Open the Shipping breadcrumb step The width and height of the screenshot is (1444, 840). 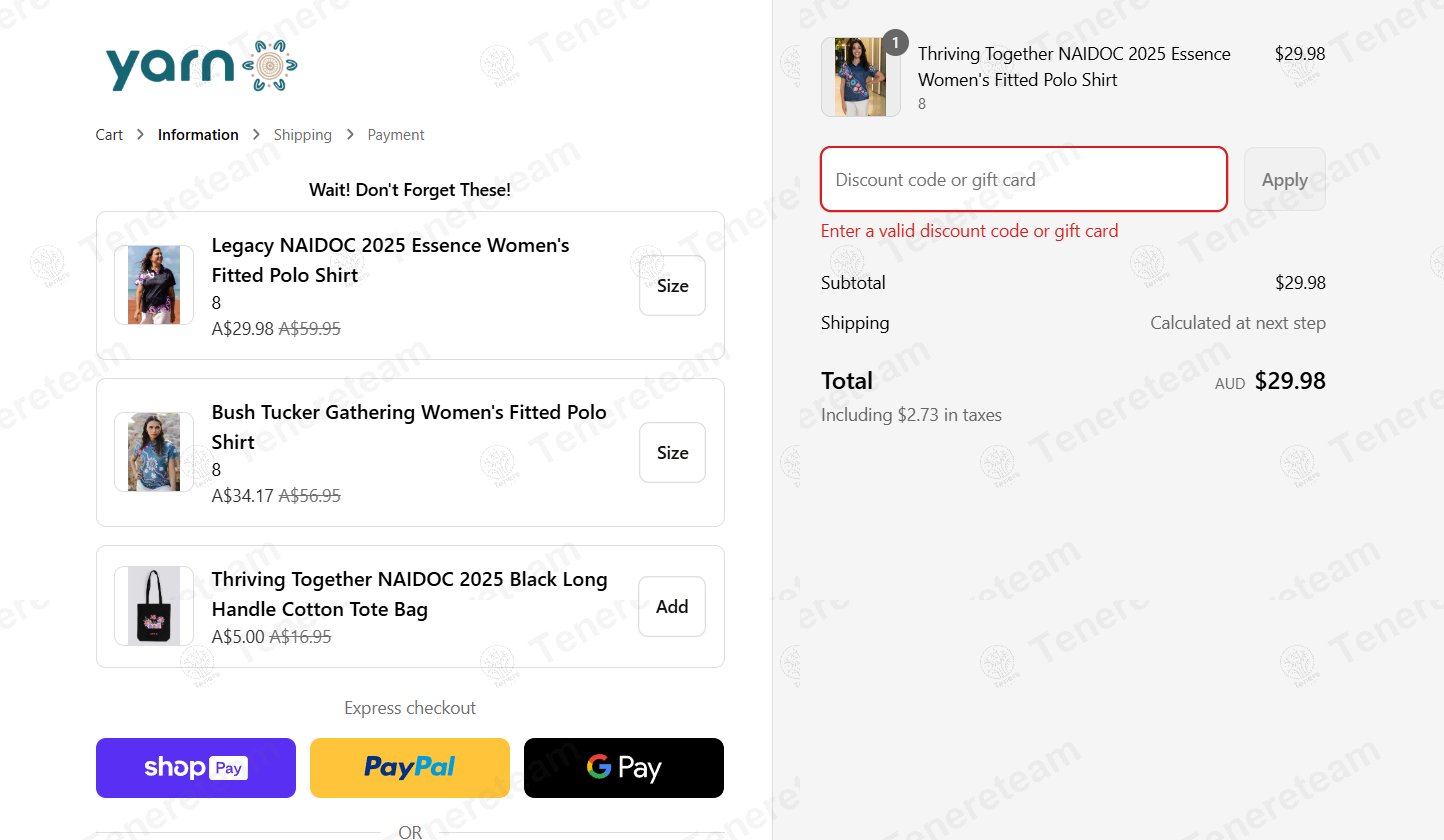tap(302, 135)
